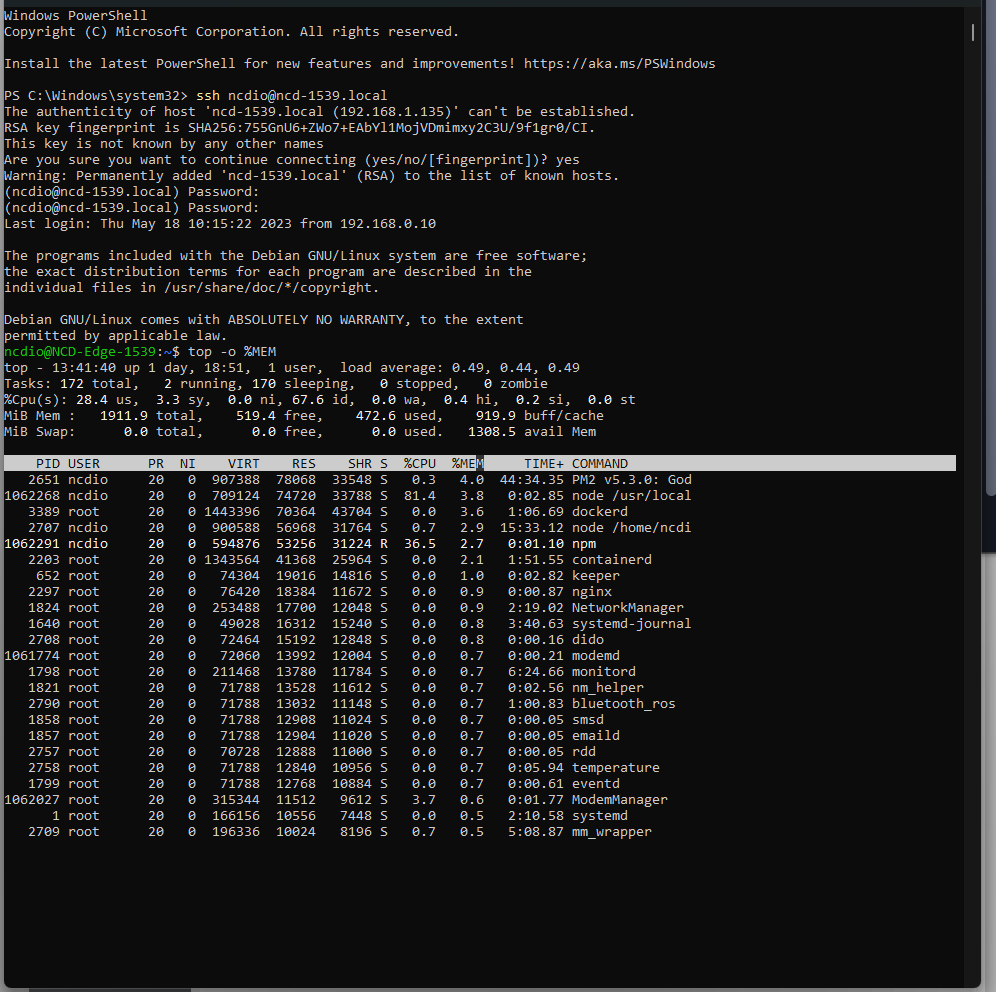Click the vertical scrollbar thumb at top right
Screen dimensions: 996x992
pos(973,32)
